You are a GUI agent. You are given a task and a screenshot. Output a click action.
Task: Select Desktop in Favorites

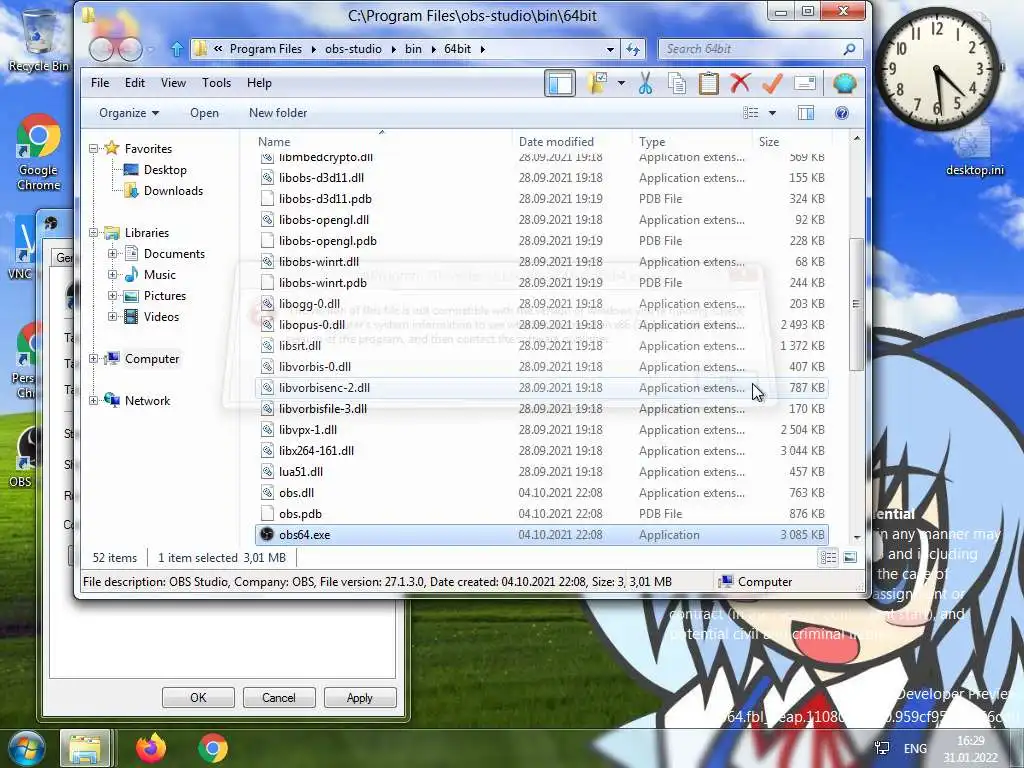(155, 170)
